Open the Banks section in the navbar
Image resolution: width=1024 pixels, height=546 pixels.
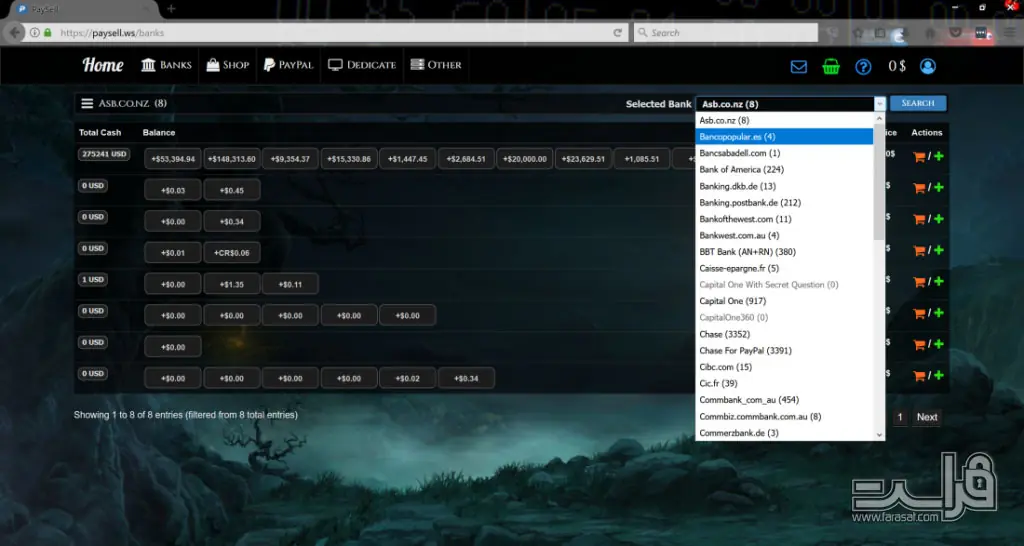pos(167,65)
